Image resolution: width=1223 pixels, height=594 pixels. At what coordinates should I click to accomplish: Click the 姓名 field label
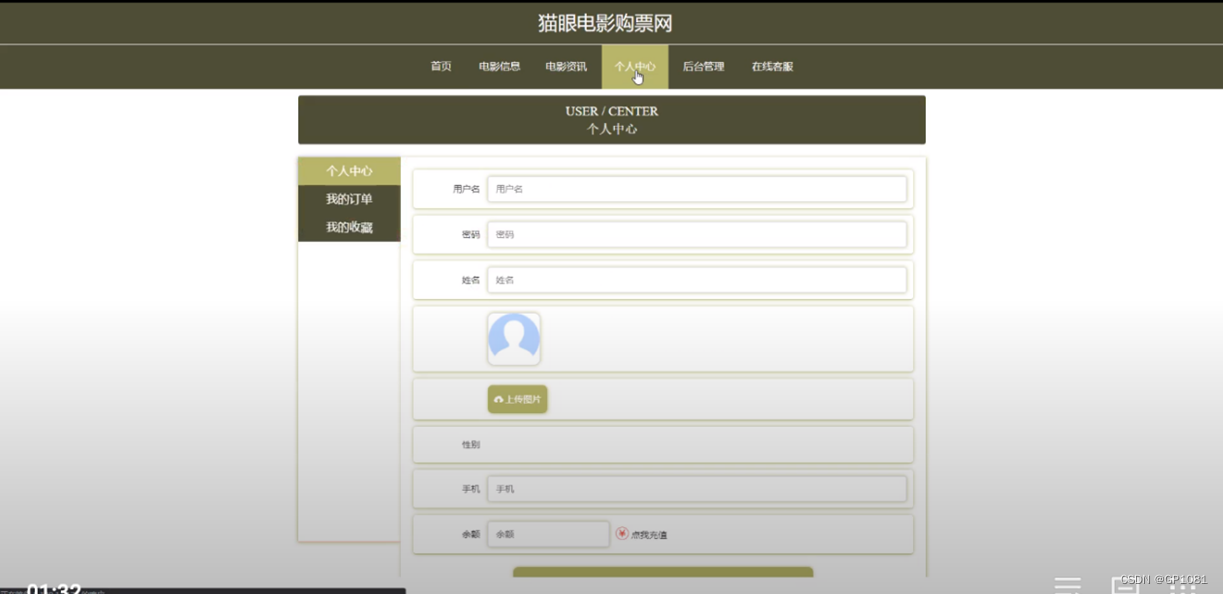[x=471, y=281]
